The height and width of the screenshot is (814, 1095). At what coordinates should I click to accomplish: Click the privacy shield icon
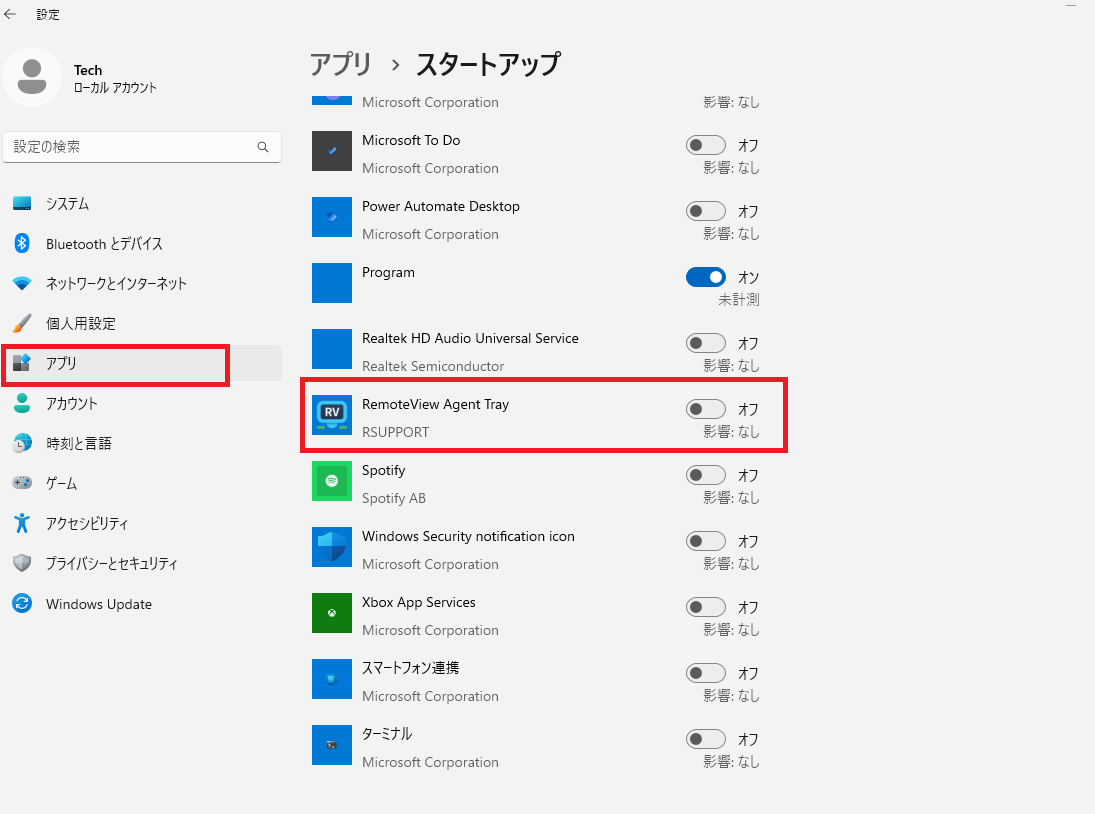(x=22, y=563)
